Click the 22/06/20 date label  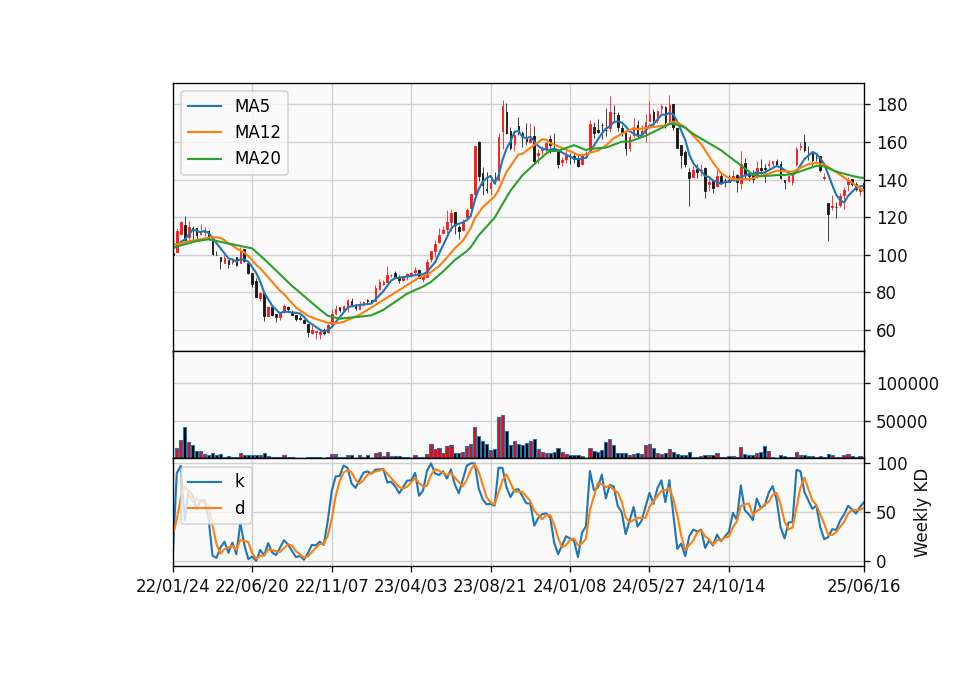[x=252, y=587]
